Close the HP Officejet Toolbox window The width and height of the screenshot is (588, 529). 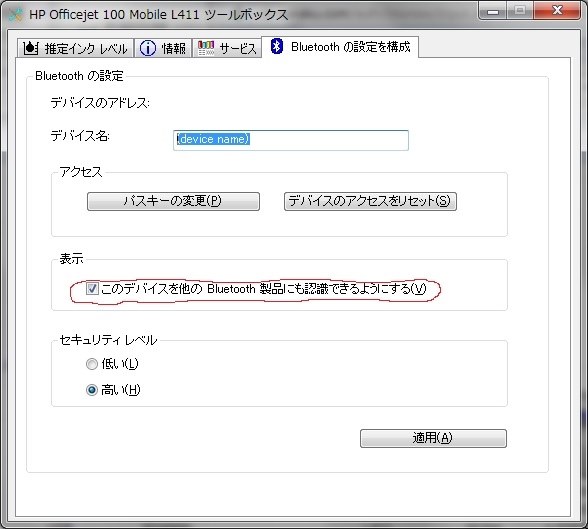(557, 11)
